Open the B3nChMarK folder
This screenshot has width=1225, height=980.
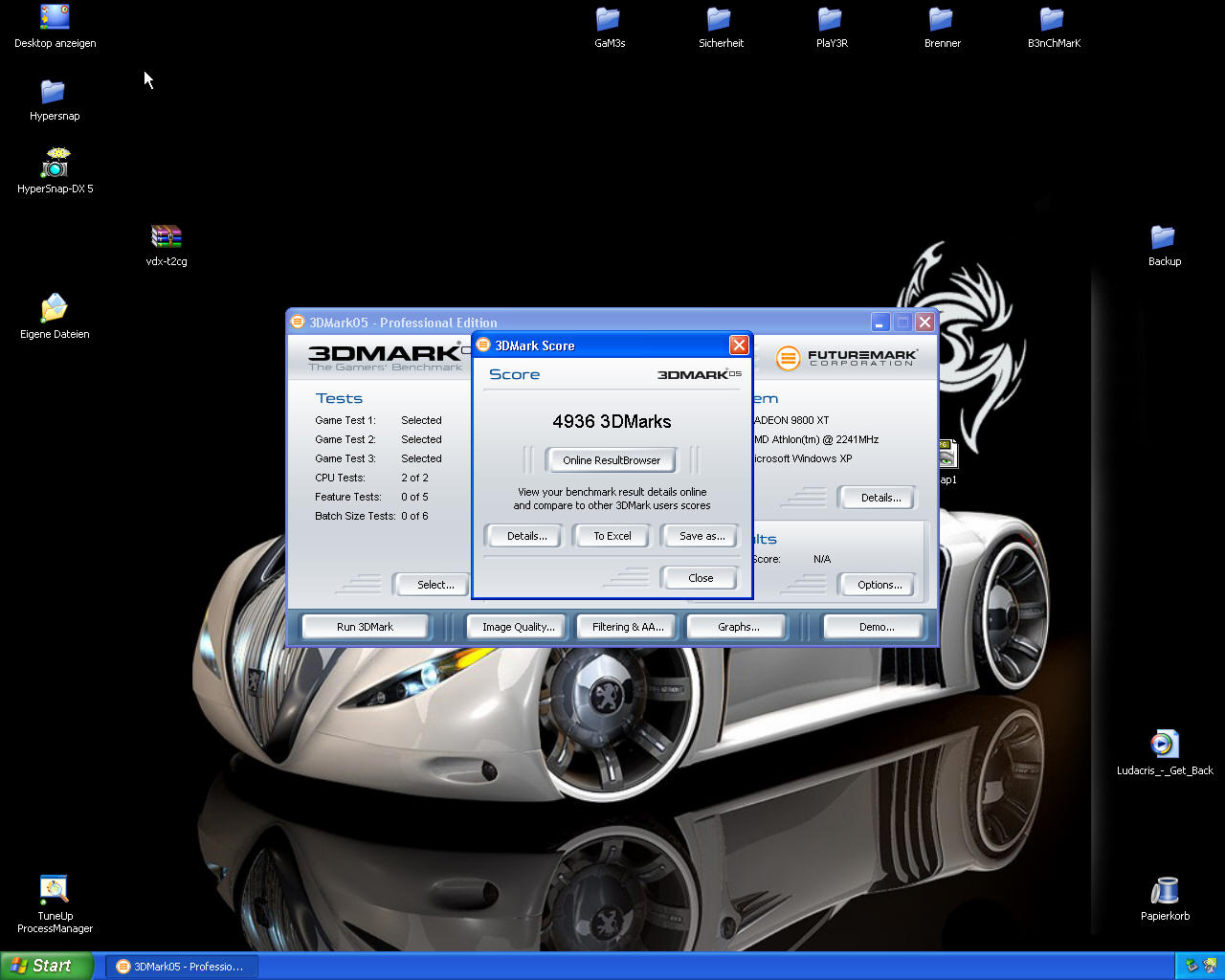coord(1053,19)
